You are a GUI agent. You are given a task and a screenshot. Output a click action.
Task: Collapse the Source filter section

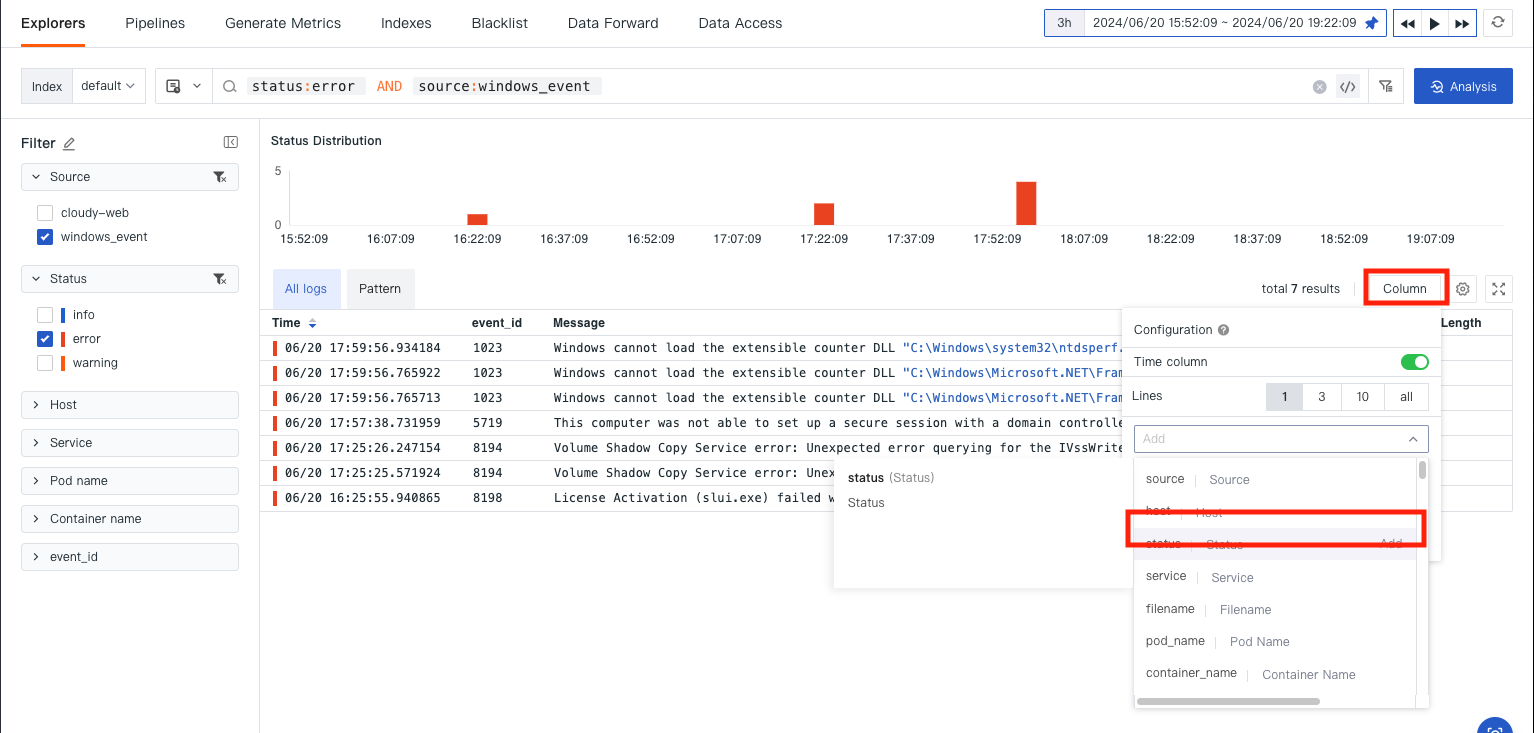tap(130, 177)
